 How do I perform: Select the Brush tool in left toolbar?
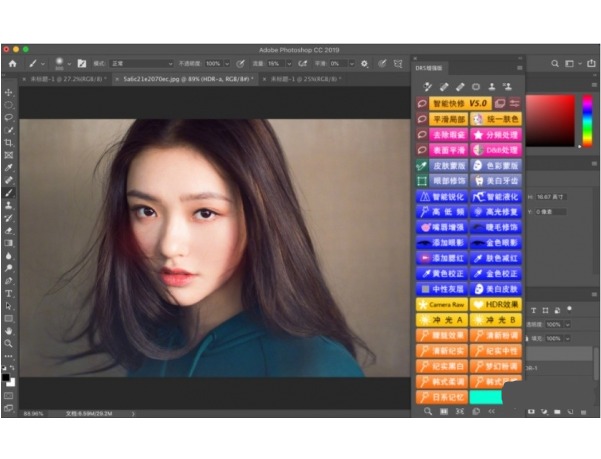coord(9,192)
